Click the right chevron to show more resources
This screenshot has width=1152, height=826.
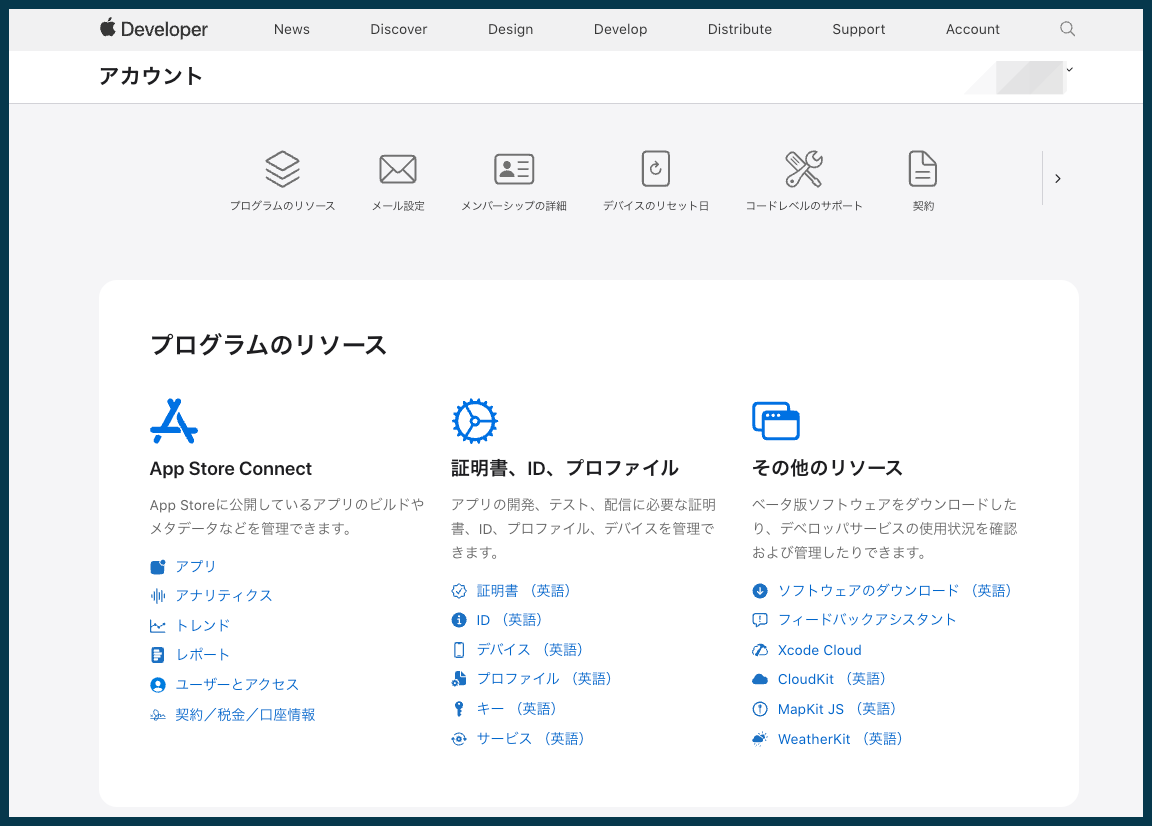point(1058,178)
